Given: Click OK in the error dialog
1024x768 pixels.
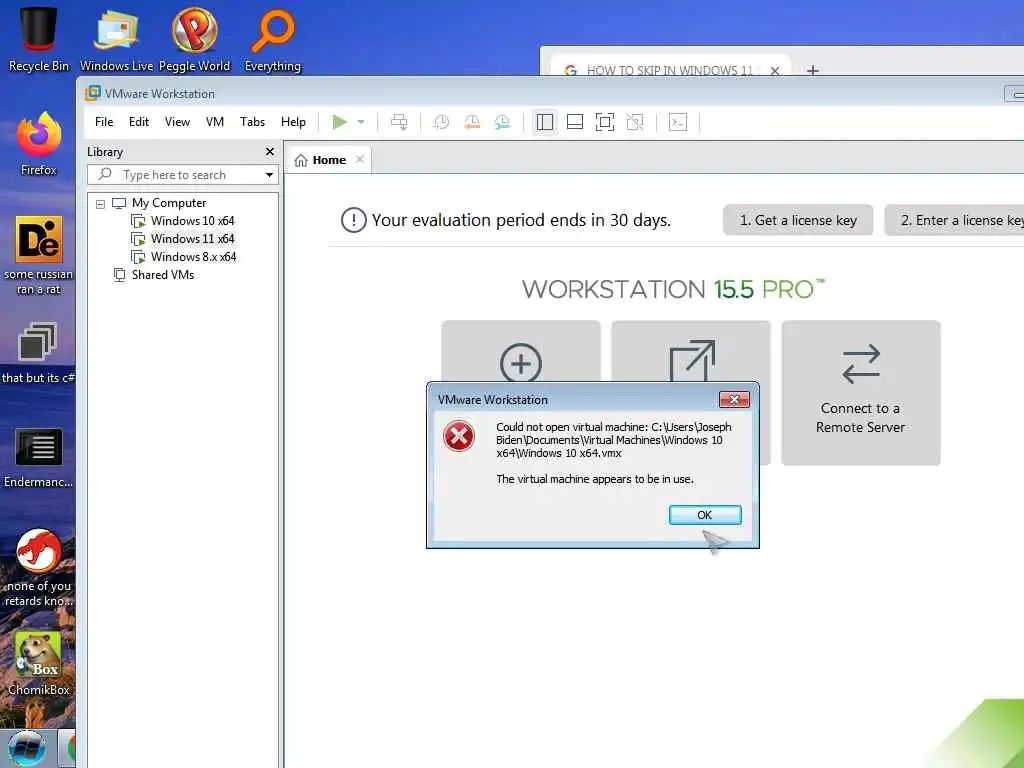Looking at the screenshot, I should [x=705, y=515].
